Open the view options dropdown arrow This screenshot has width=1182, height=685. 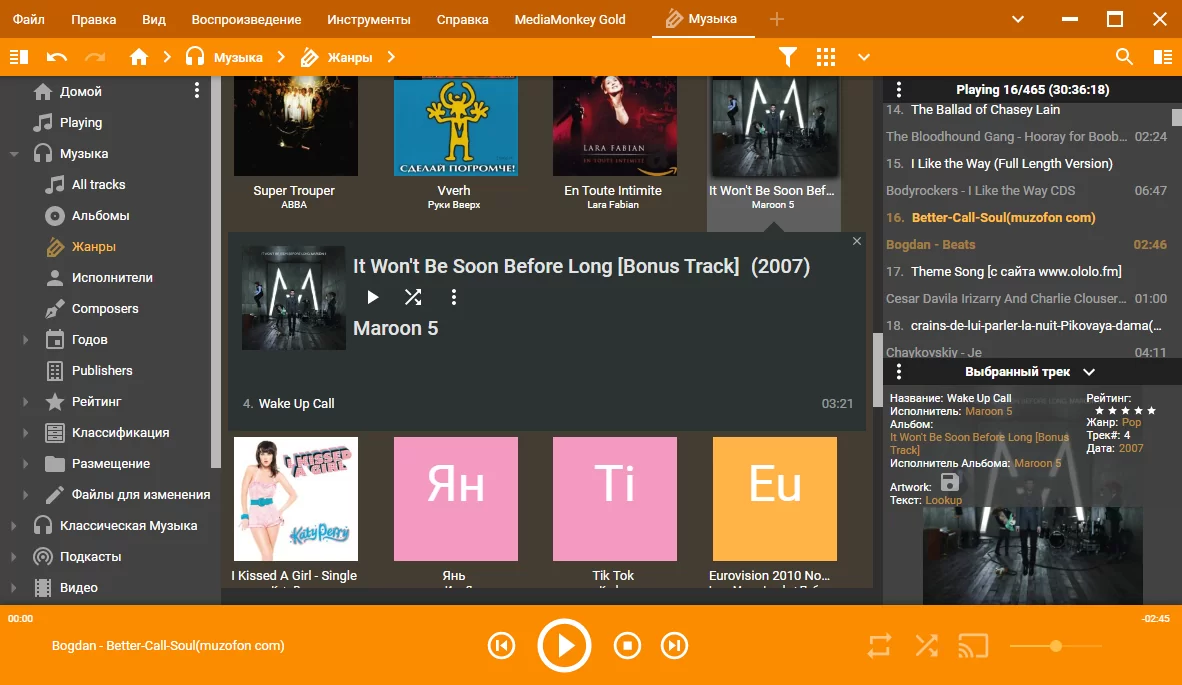864,57
